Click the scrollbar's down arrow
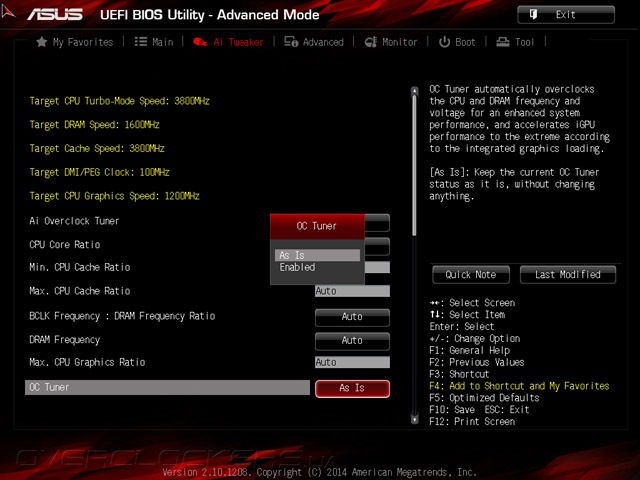Screen dimensions: 640x480 click(x=415, y=419)
